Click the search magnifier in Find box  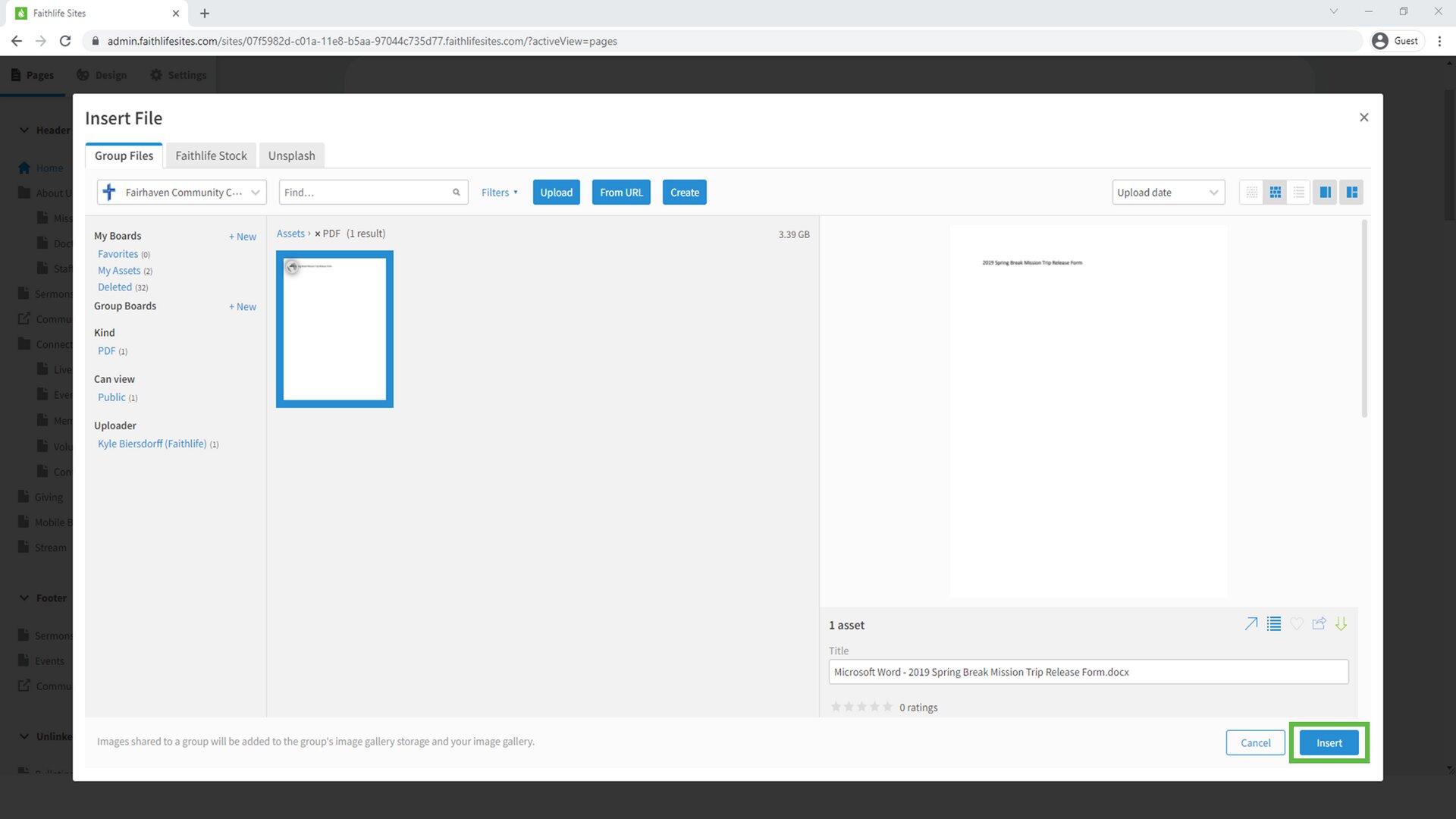pos(457,193)
